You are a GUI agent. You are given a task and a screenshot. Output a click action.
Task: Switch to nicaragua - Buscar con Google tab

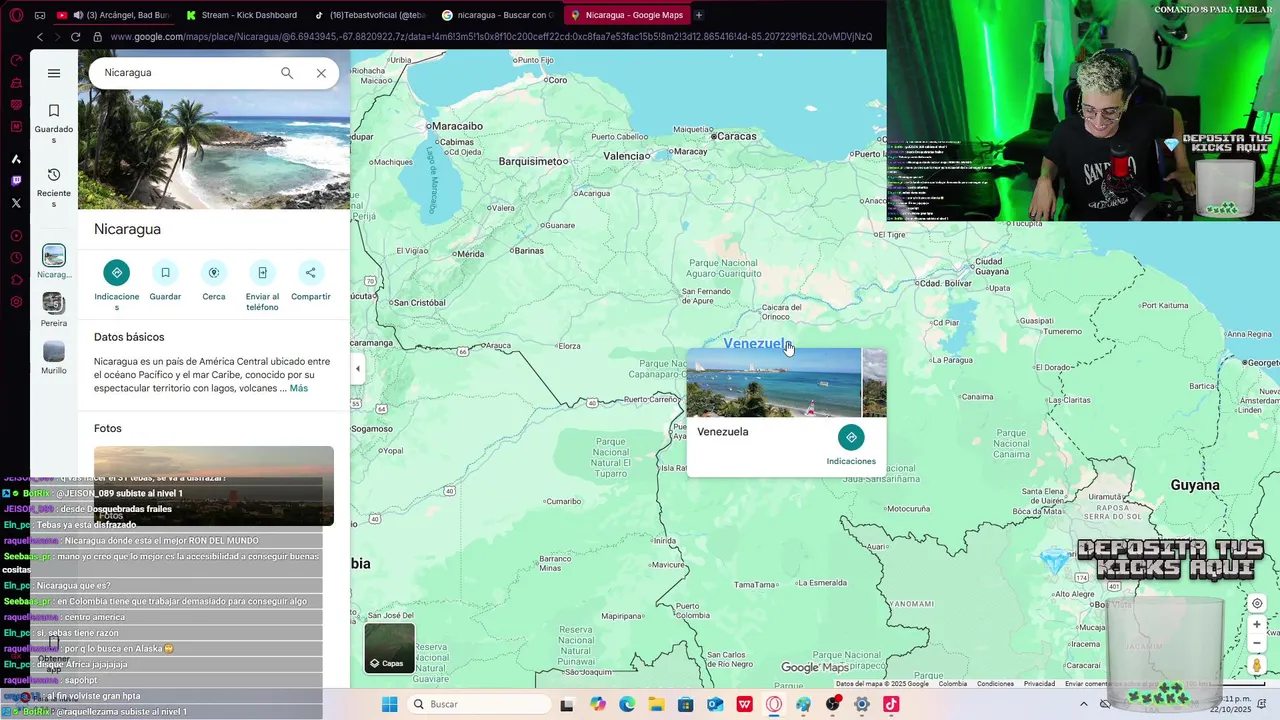pyautogui.click(x=498, y=15)
